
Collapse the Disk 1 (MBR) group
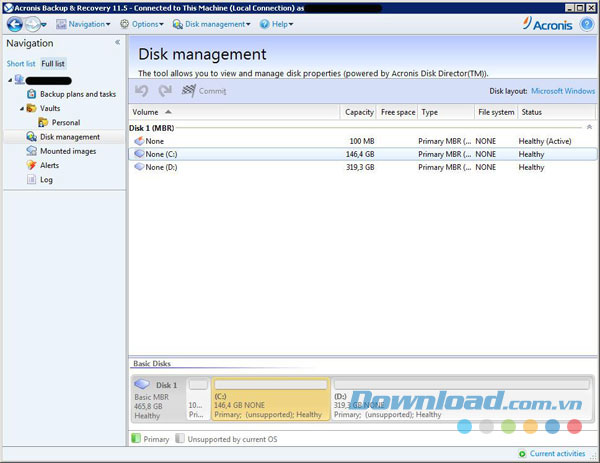point(589,127)
